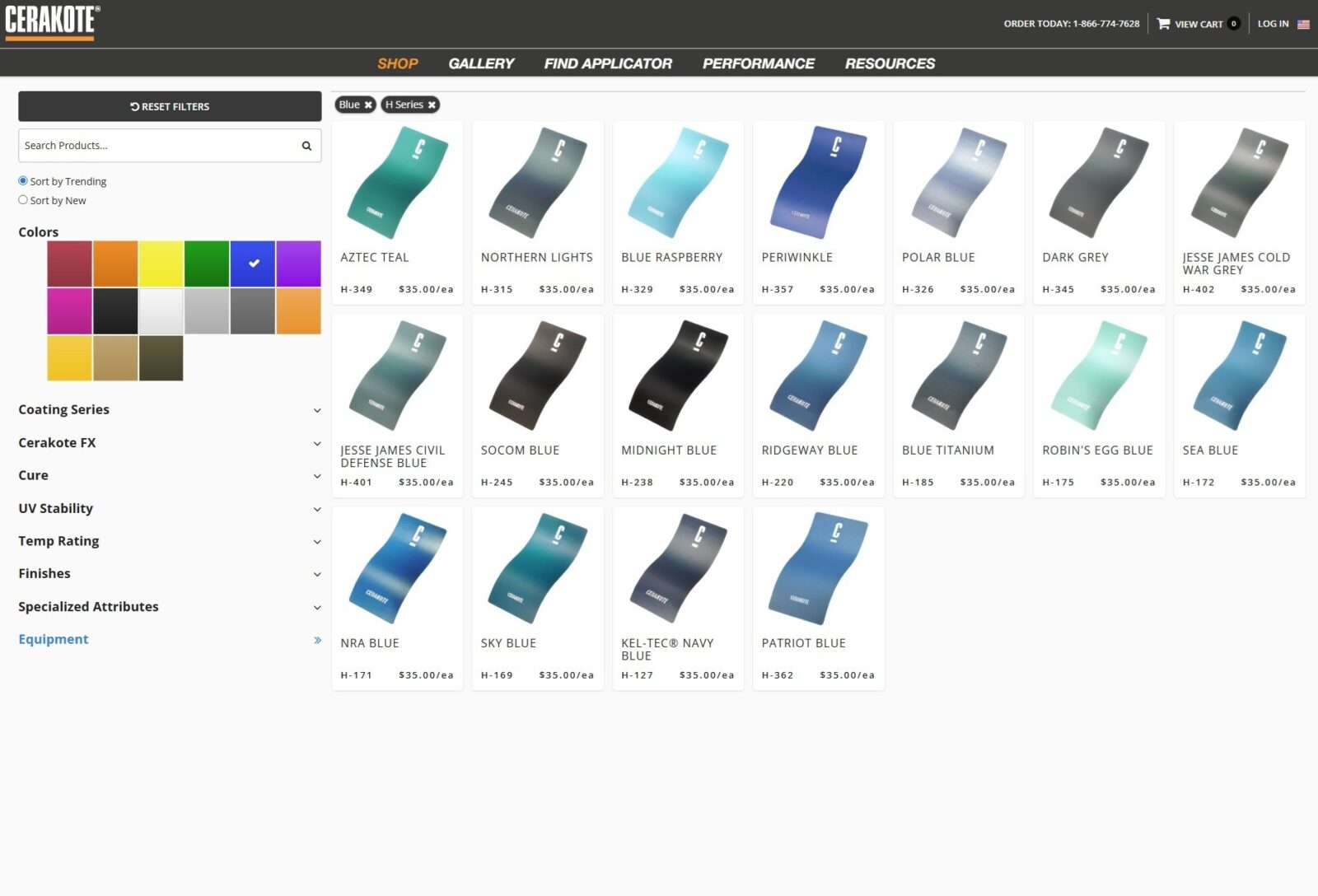Expand the Coating Series filter
This screenshot has height=896, width=1318.
point(170,410)
